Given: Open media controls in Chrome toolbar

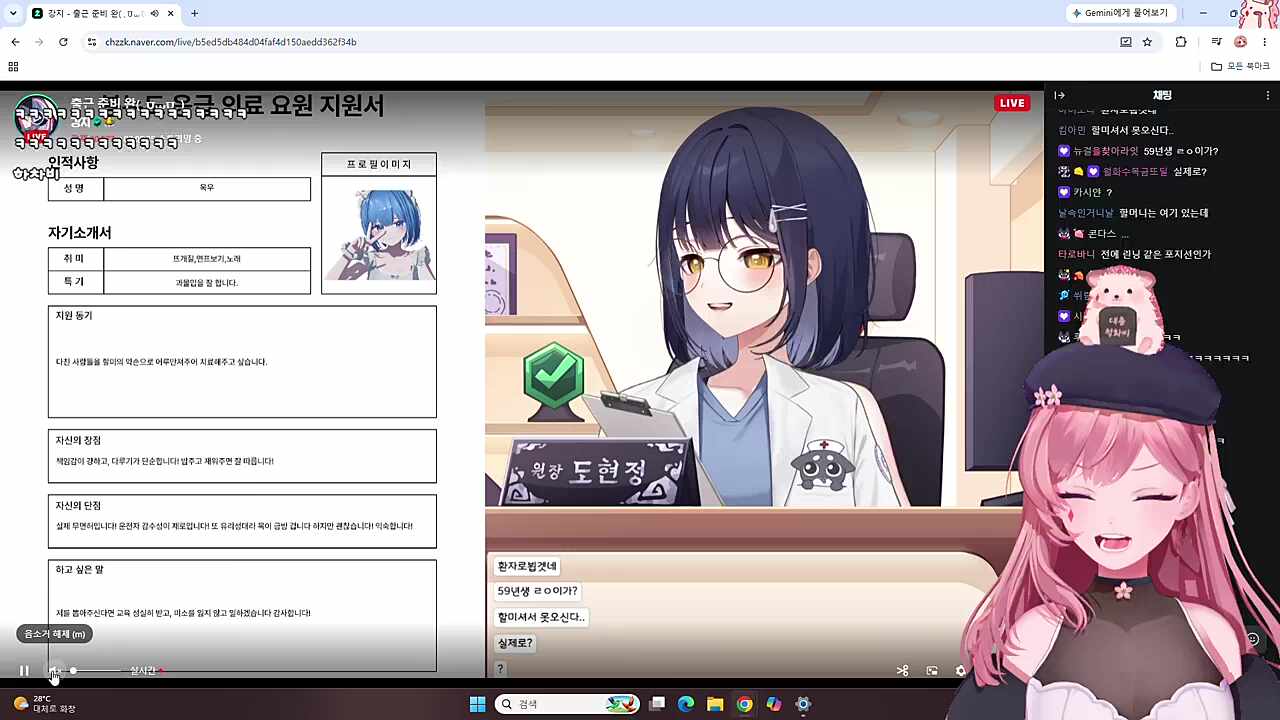Looking at the screenshot, I should [1216, 42].
